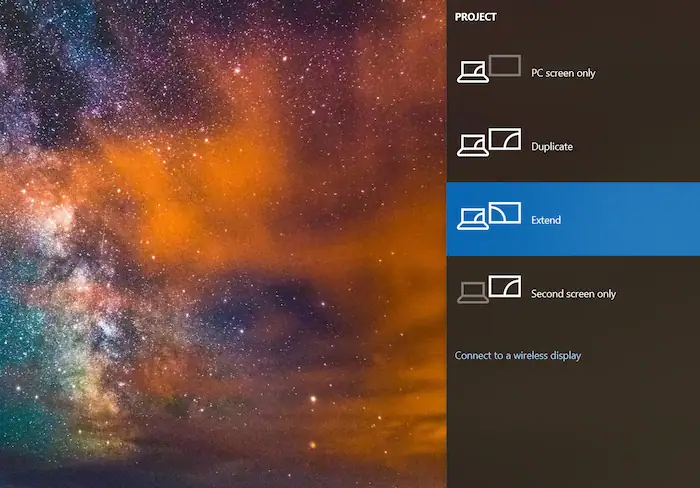Screen dimensions: 700x488
Task: Select the "PC screen only" text label
Action: pyautogui.click(x=565, y=73)
